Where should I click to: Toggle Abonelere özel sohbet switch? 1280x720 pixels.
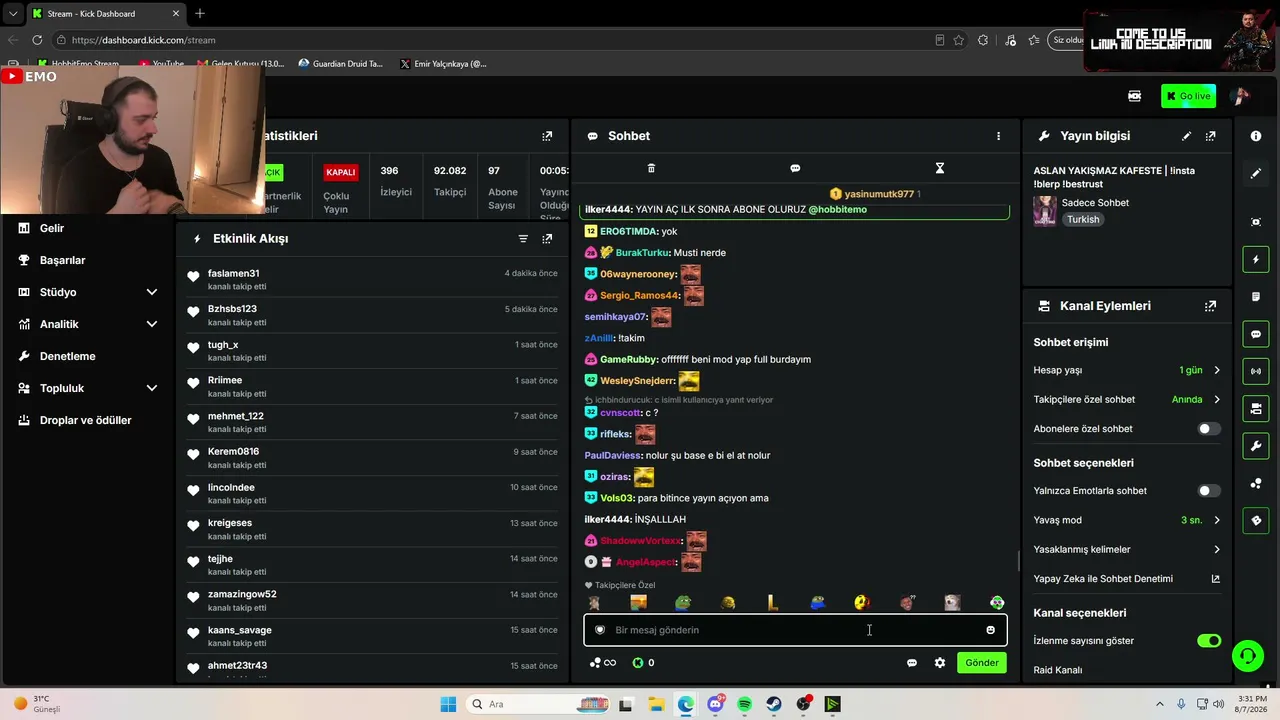1209,429
